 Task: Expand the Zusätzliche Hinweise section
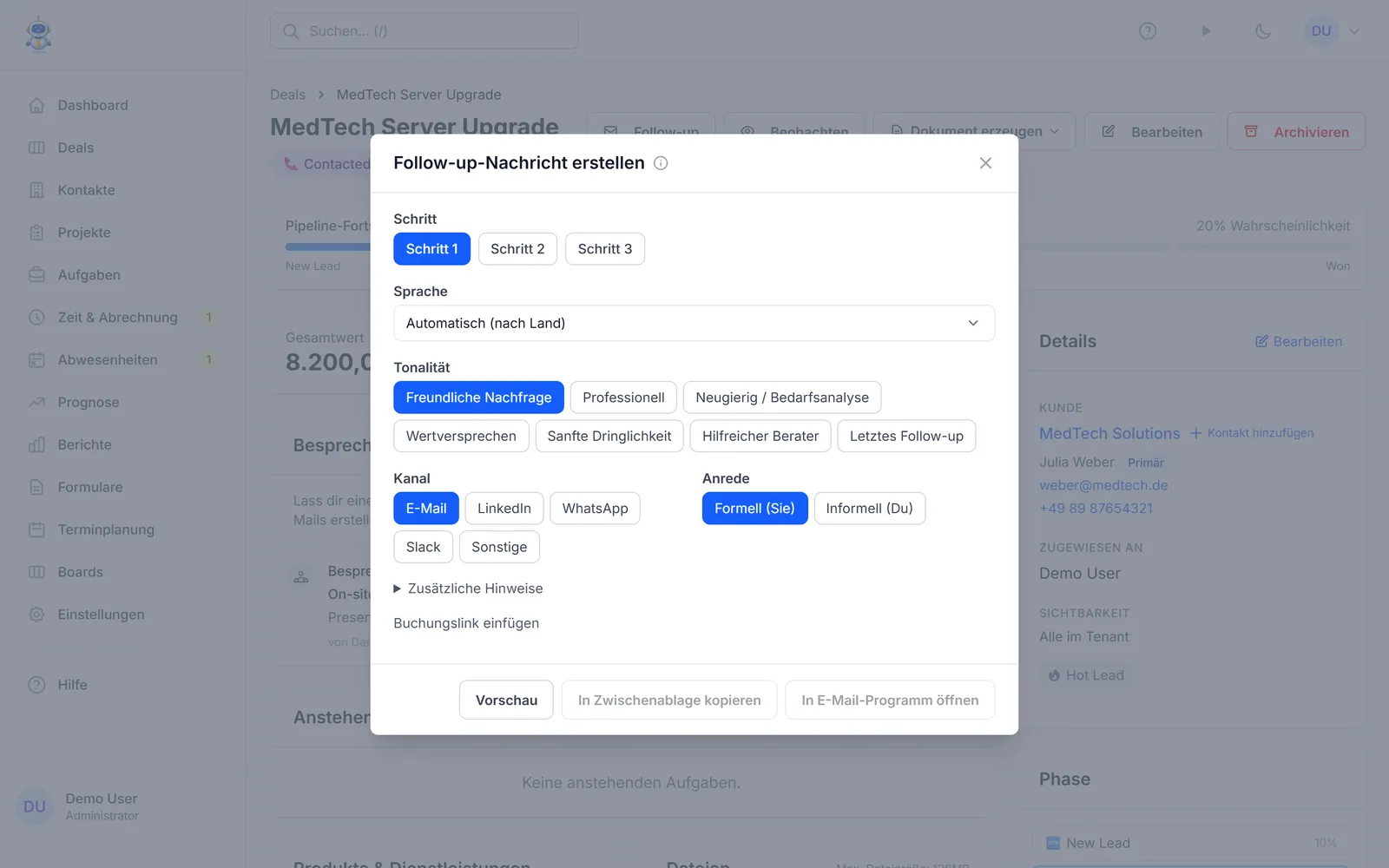468,589
